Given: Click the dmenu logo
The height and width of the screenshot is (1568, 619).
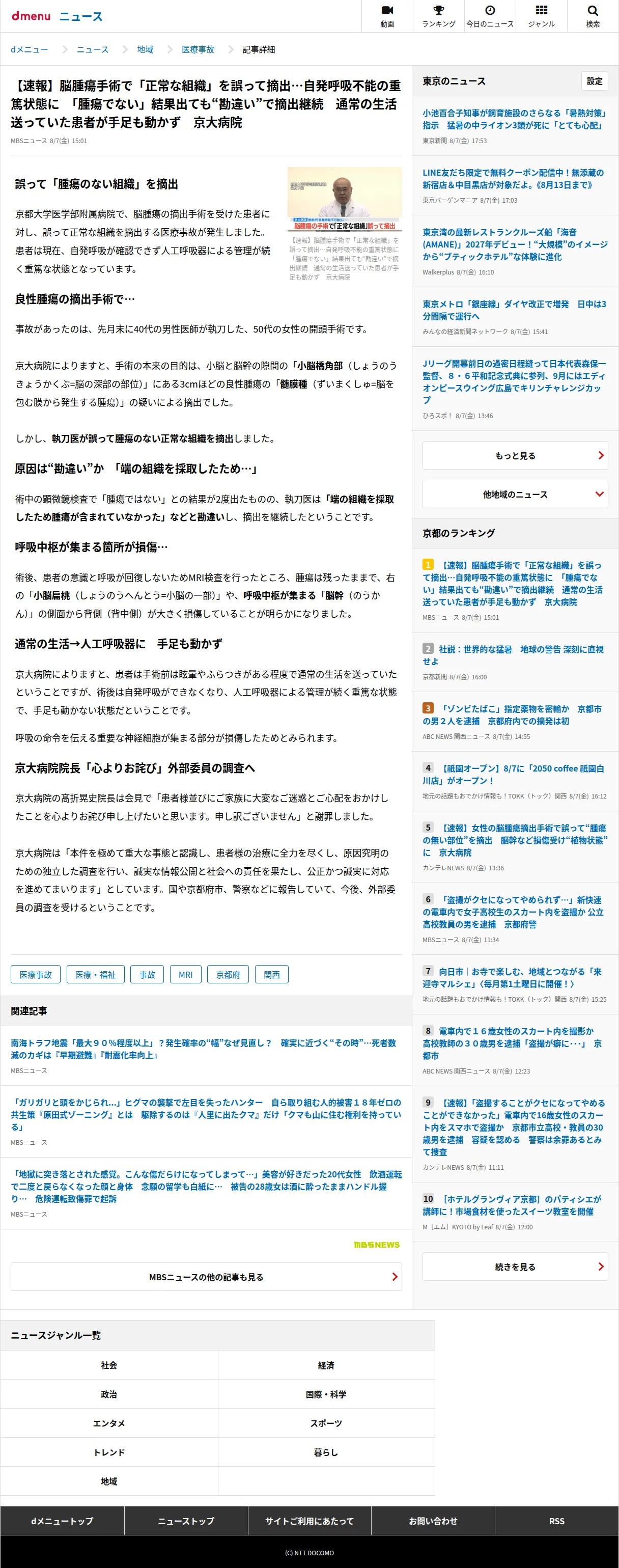Looking at the screenshot, I should pyautogui.click(x=31, y=16).
